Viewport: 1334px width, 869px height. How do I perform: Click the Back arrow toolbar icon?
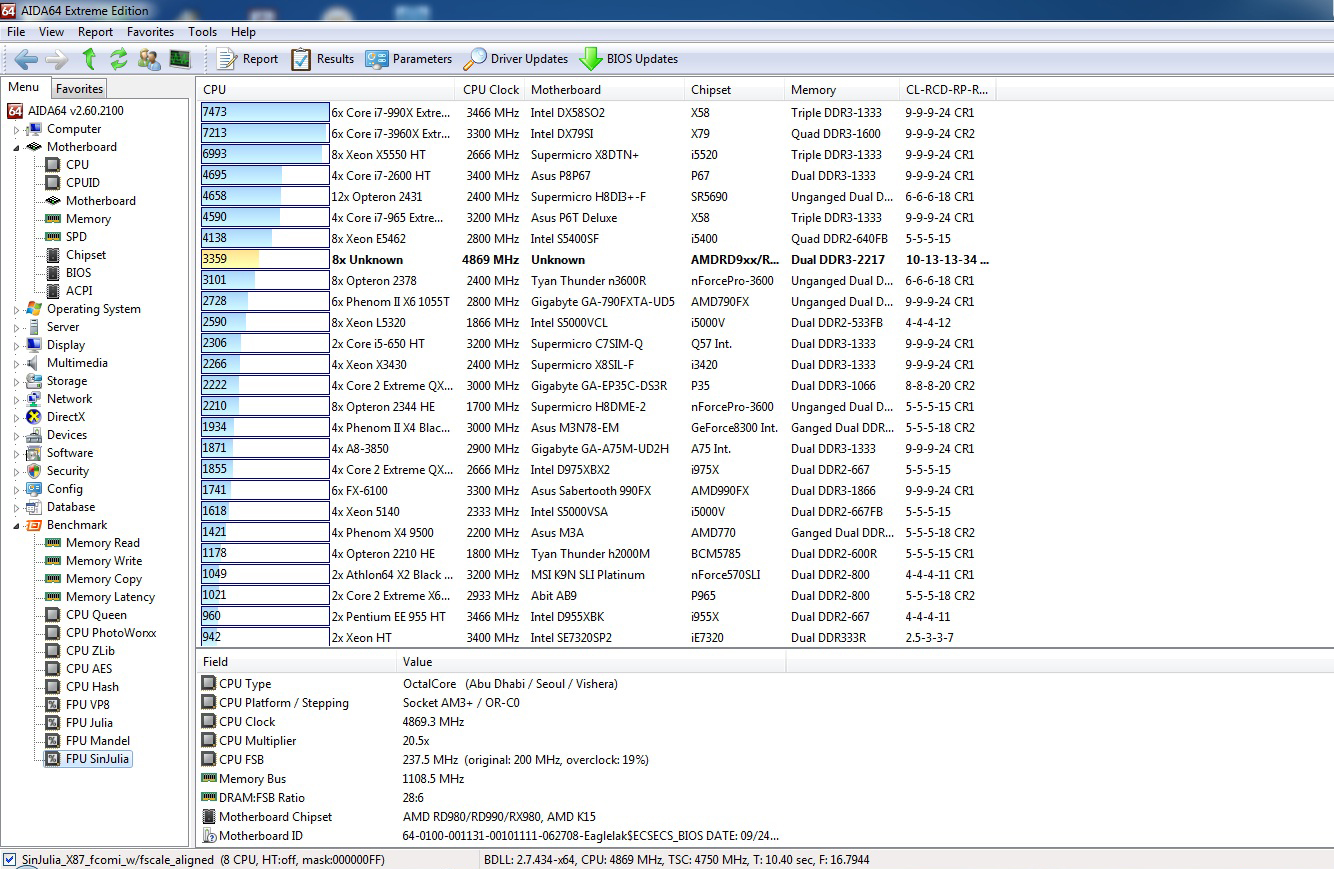(x=26, y=59)
